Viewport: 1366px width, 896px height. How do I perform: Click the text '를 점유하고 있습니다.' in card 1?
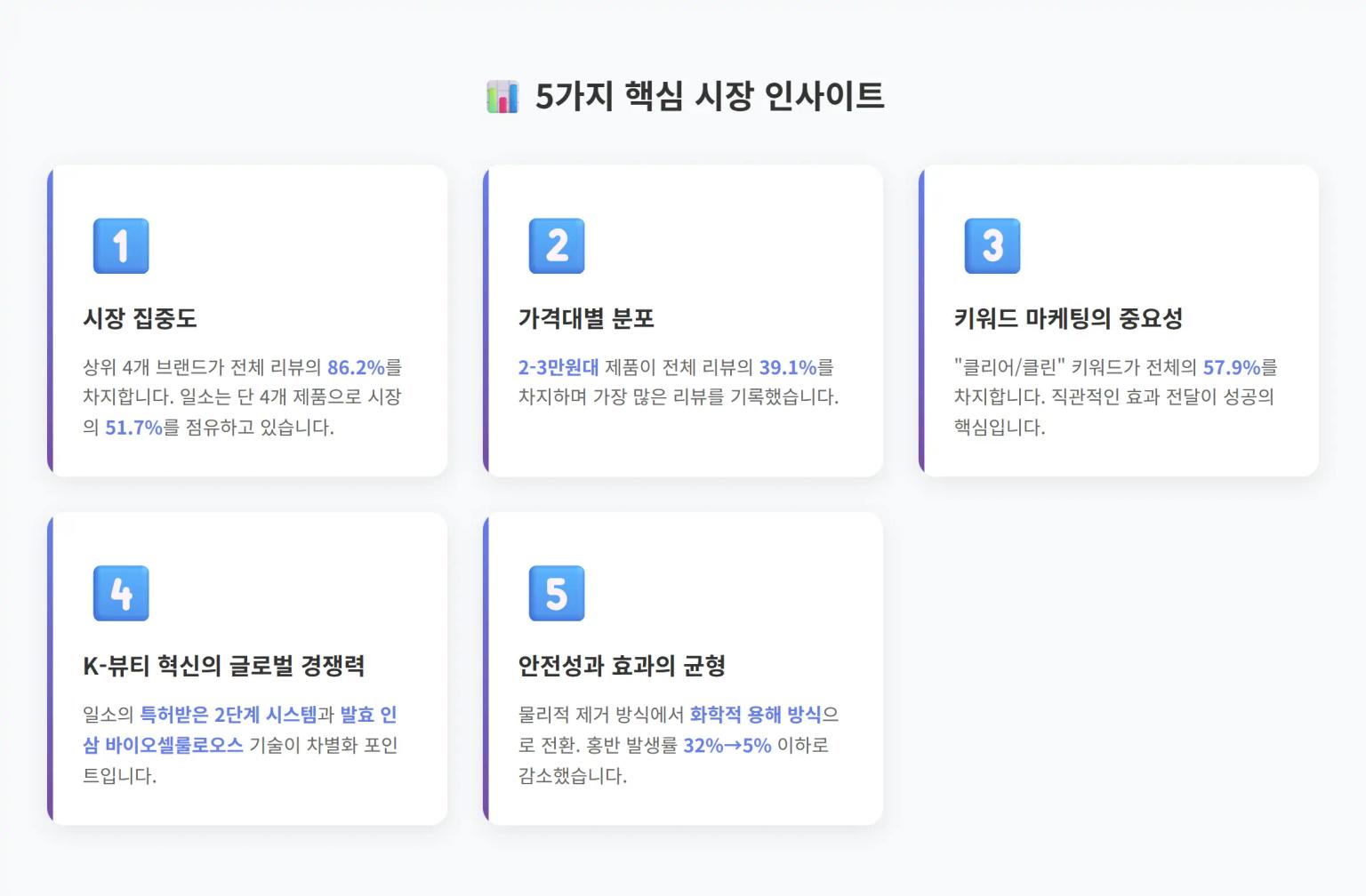tap(249, 428)
